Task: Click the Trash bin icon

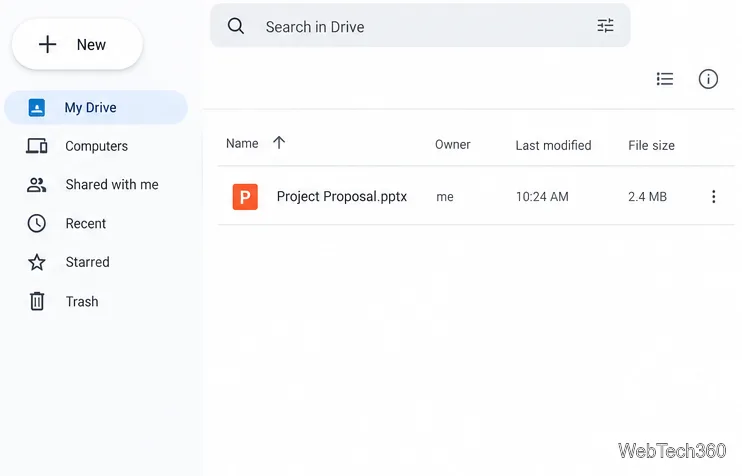Action: [x=37, y=301]
